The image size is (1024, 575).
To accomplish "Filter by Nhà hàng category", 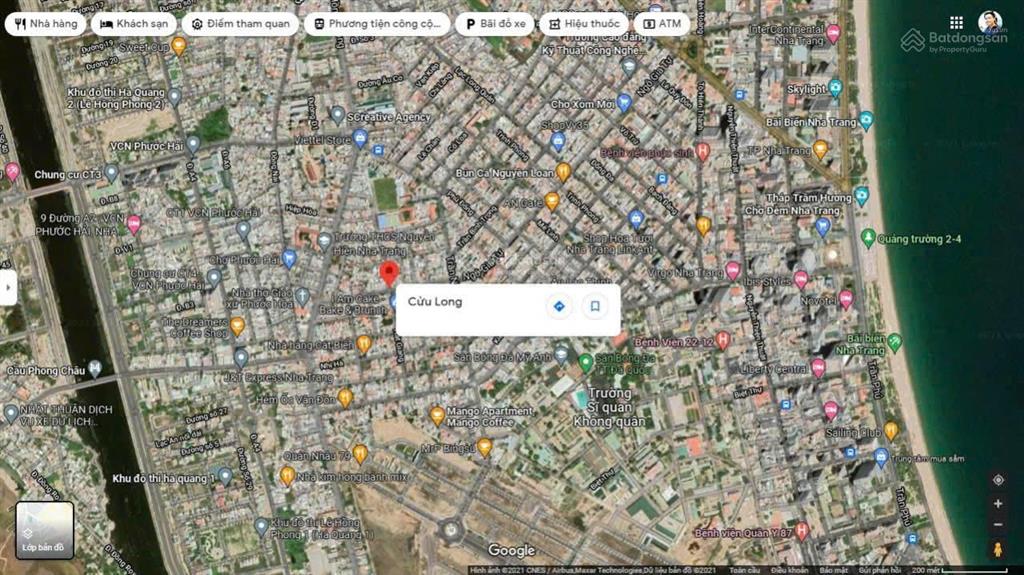I will click(x=45, y=23).
